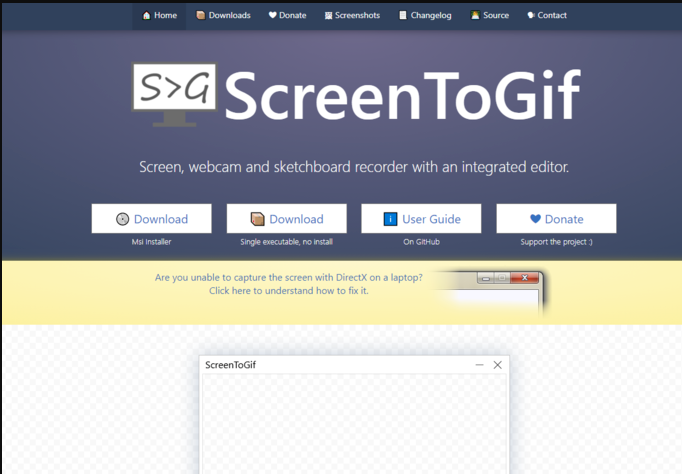Click the blue info icon on User Guide

[x=390, y=219]
